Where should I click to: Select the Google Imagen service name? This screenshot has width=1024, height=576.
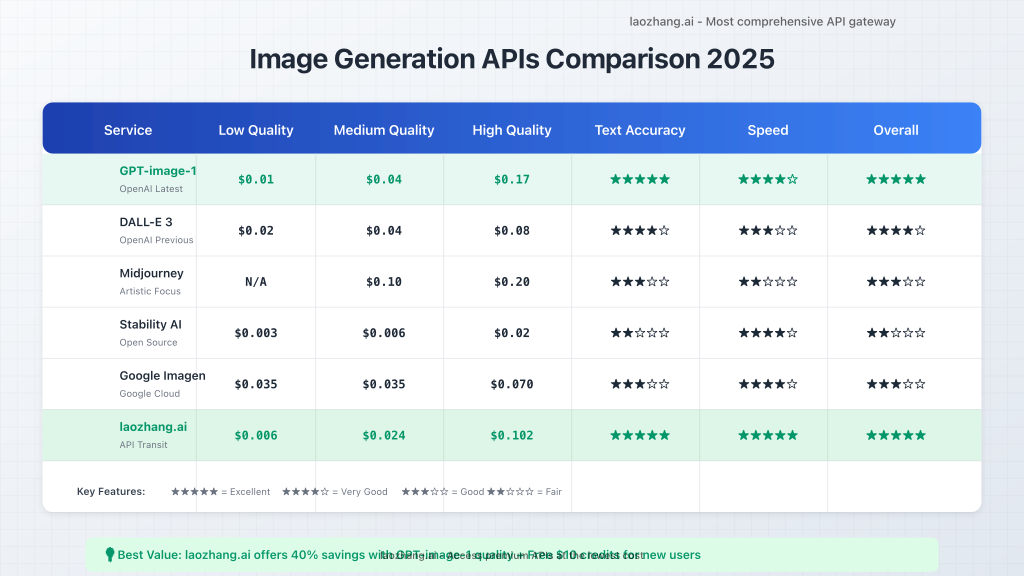[162, 376]
